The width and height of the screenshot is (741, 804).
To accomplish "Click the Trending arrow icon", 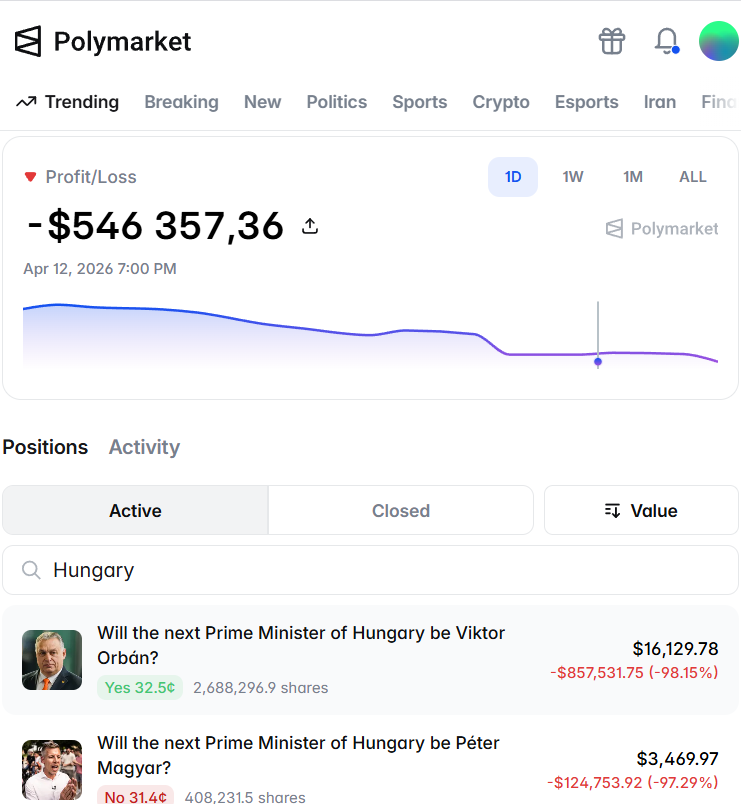I will pos(26,102).
